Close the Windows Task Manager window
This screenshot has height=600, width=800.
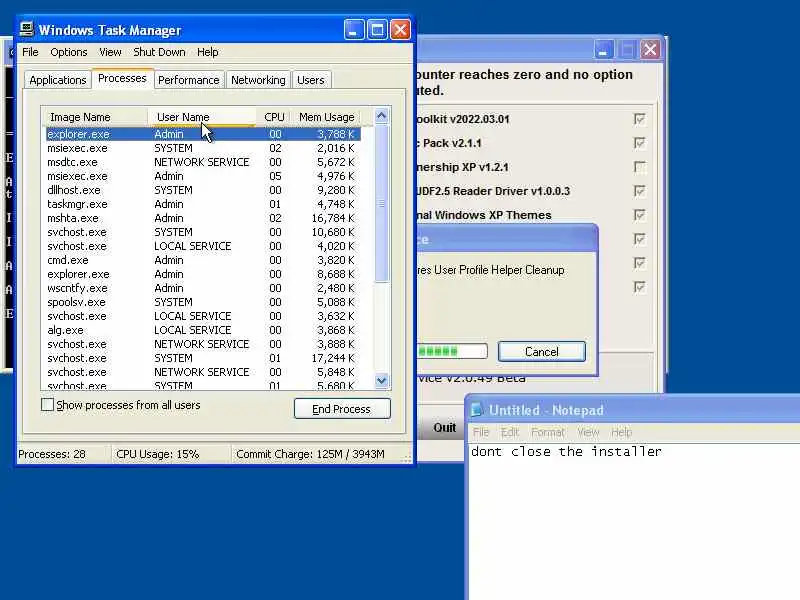[x=401, y=30]
